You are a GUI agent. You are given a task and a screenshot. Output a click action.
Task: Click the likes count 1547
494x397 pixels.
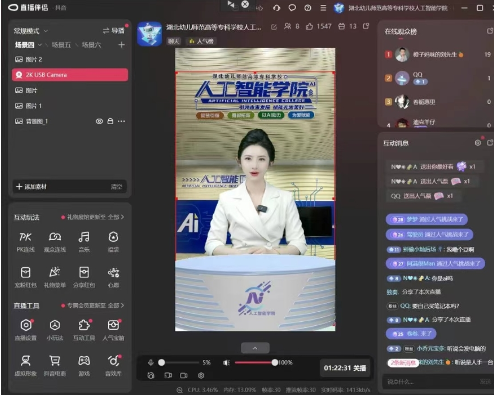[x=319, y=26]
